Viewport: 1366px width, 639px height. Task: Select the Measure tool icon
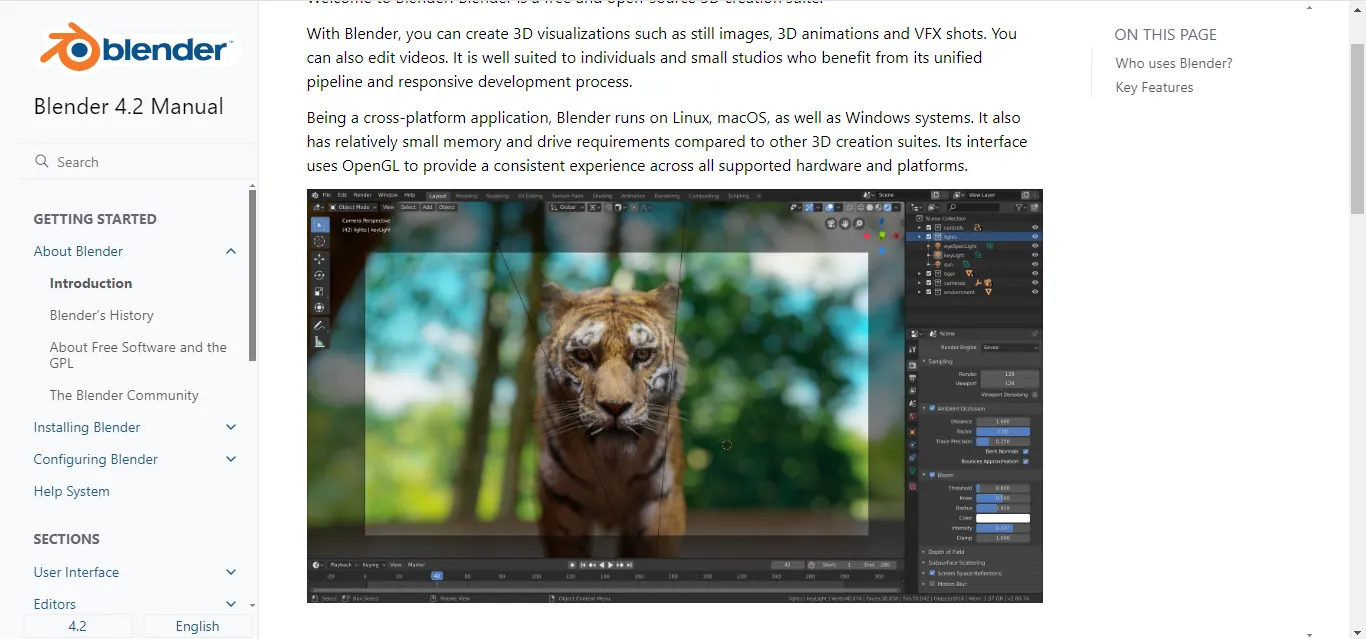tap(319, 342)
